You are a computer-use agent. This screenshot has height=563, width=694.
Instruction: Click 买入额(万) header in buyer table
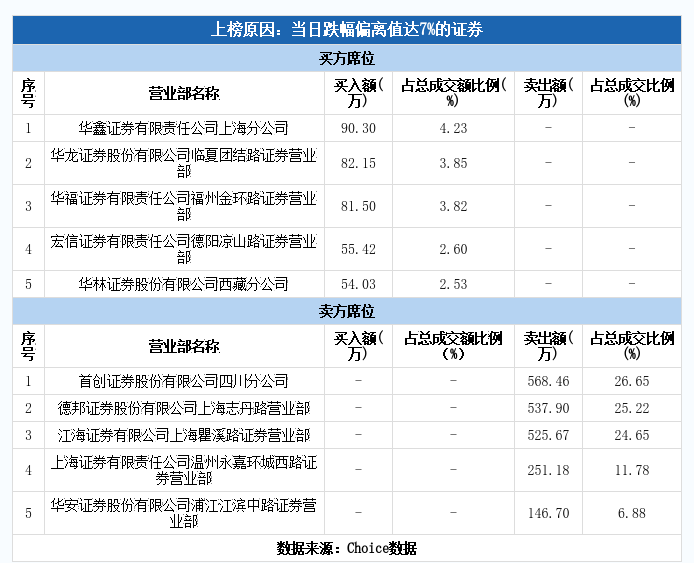tap(358, 93)
